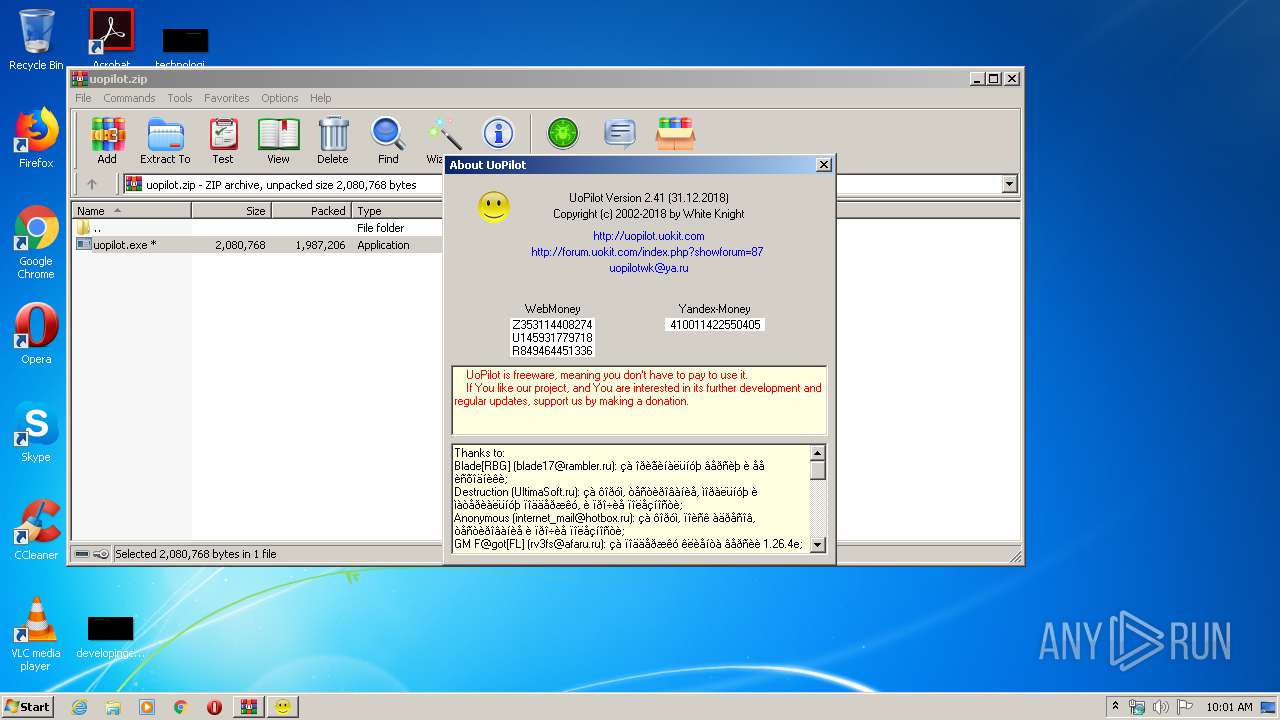
Task: Click the UoPilot smiley taskbar button
Action: (x=283, y=707)
